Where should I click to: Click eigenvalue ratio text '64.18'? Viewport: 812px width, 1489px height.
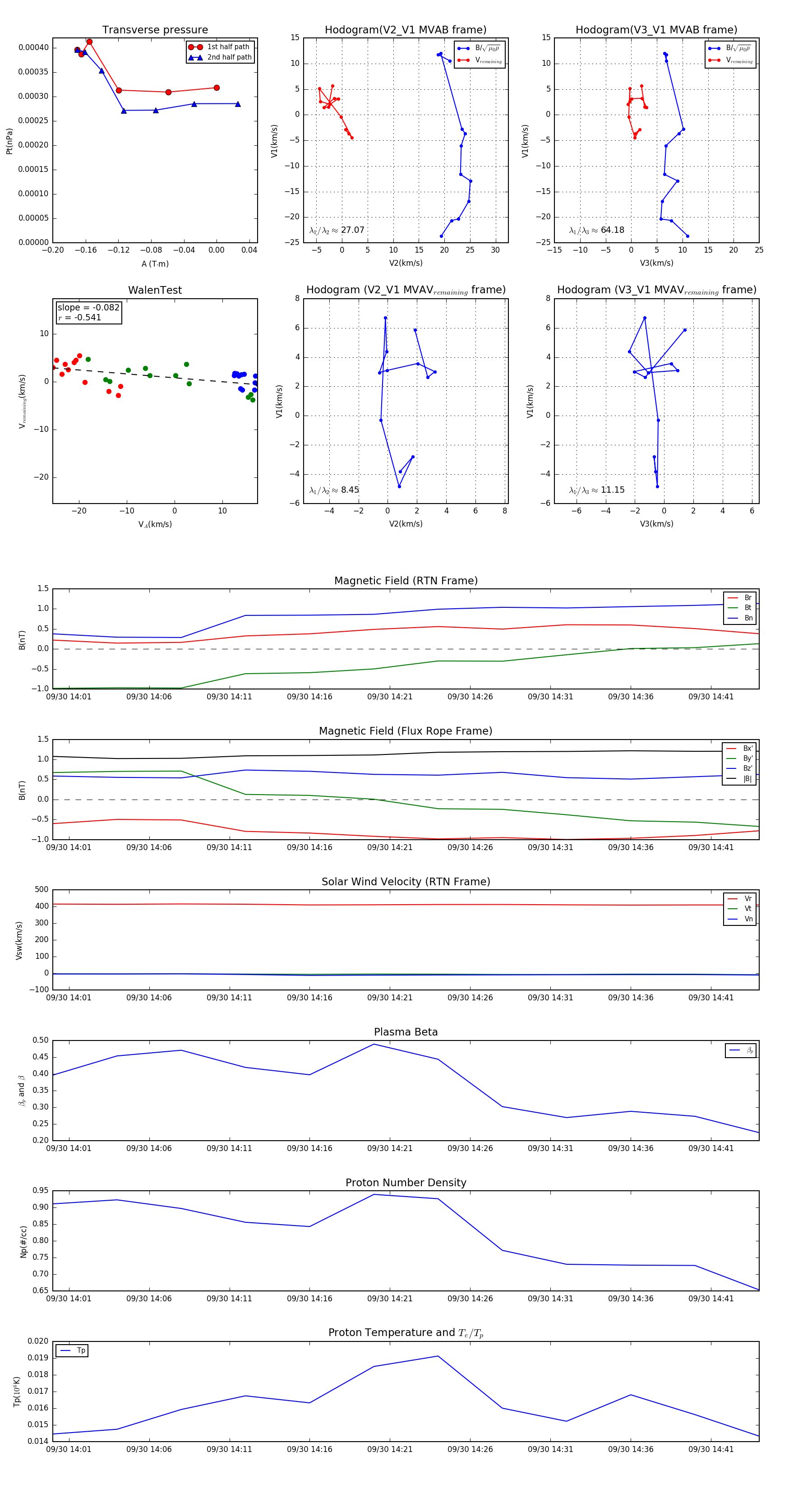pyautogui.click(x=613, y=230)
